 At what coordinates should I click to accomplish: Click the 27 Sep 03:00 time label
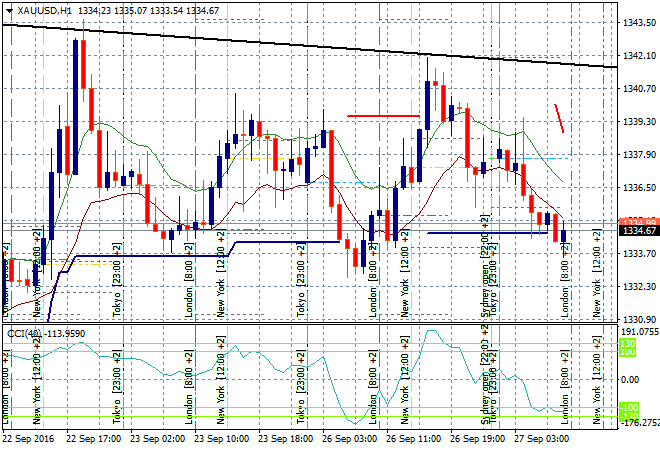tap(541, 439)
